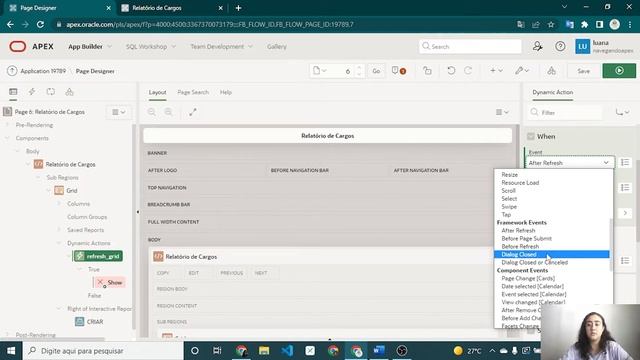
Task: Expand the layout pane with arrows icon
Action: pos(193,112)
